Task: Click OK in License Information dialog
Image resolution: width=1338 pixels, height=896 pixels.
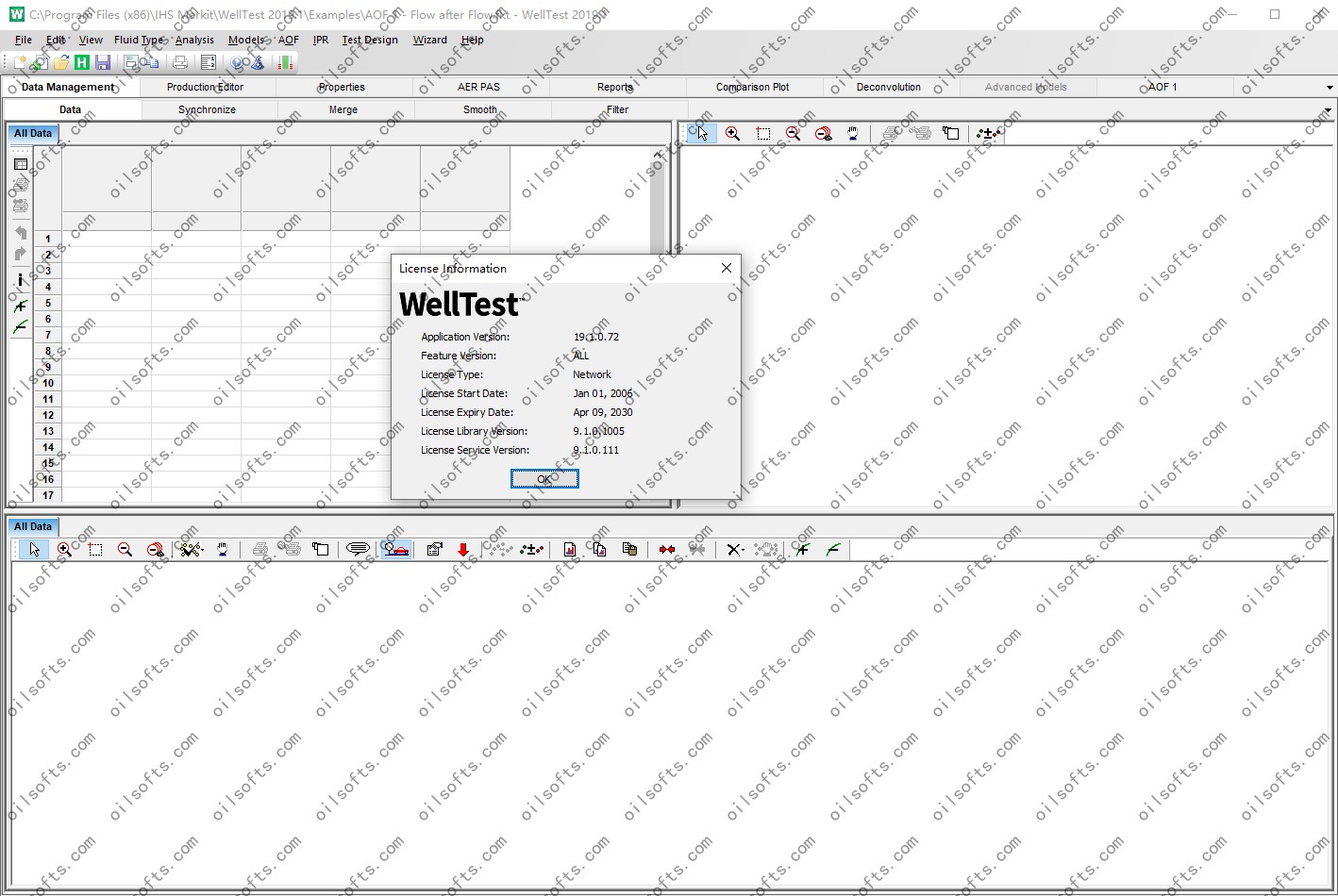Action: pos(544,479)
